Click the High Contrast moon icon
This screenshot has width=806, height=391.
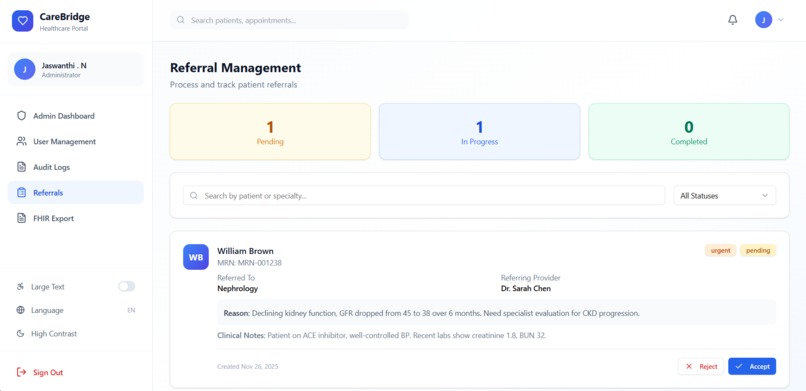[21, 333]
